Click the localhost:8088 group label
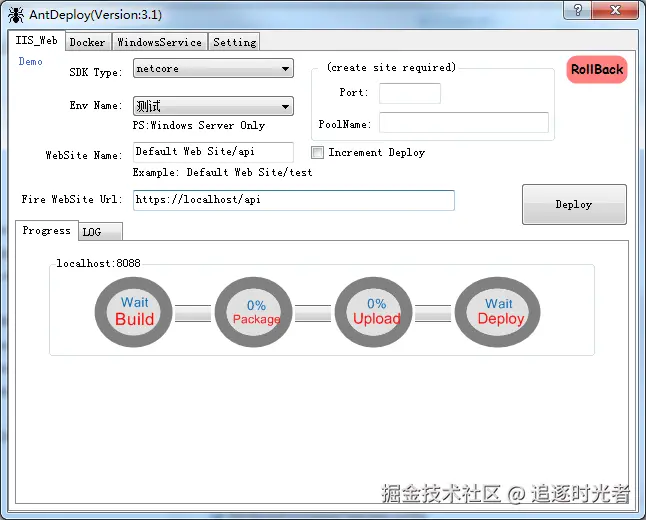The height and width of the screenshot is (520, 646). [98, 263]
